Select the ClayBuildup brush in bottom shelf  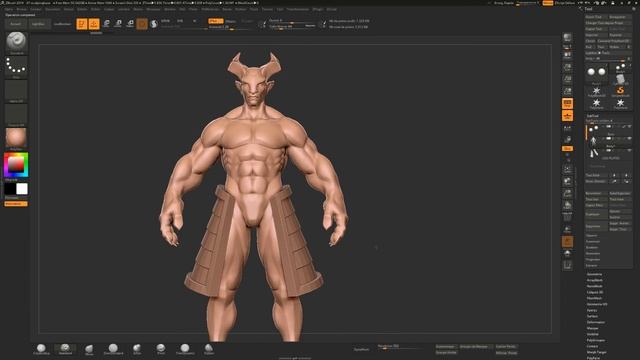[x=41, y=349]
